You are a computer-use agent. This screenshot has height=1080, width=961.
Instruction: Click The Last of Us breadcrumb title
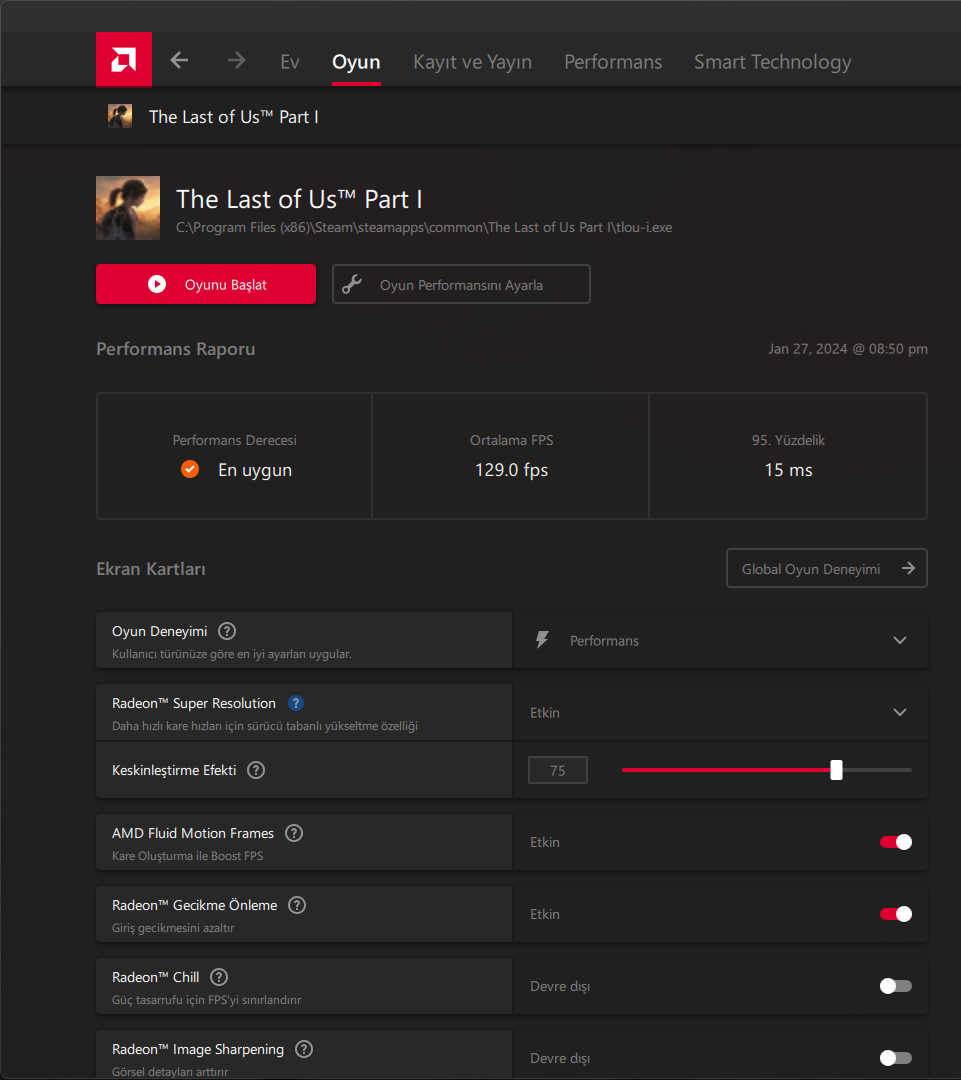(x=234, y=117)
